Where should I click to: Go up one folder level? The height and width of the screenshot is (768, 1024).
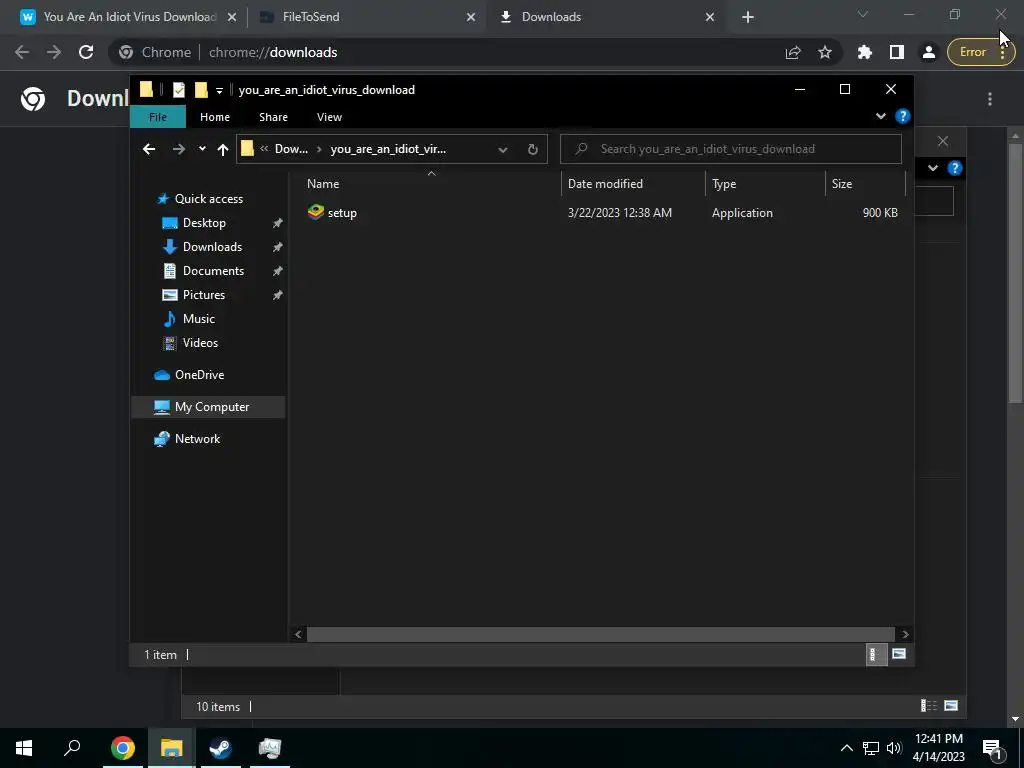click(223, 150)
